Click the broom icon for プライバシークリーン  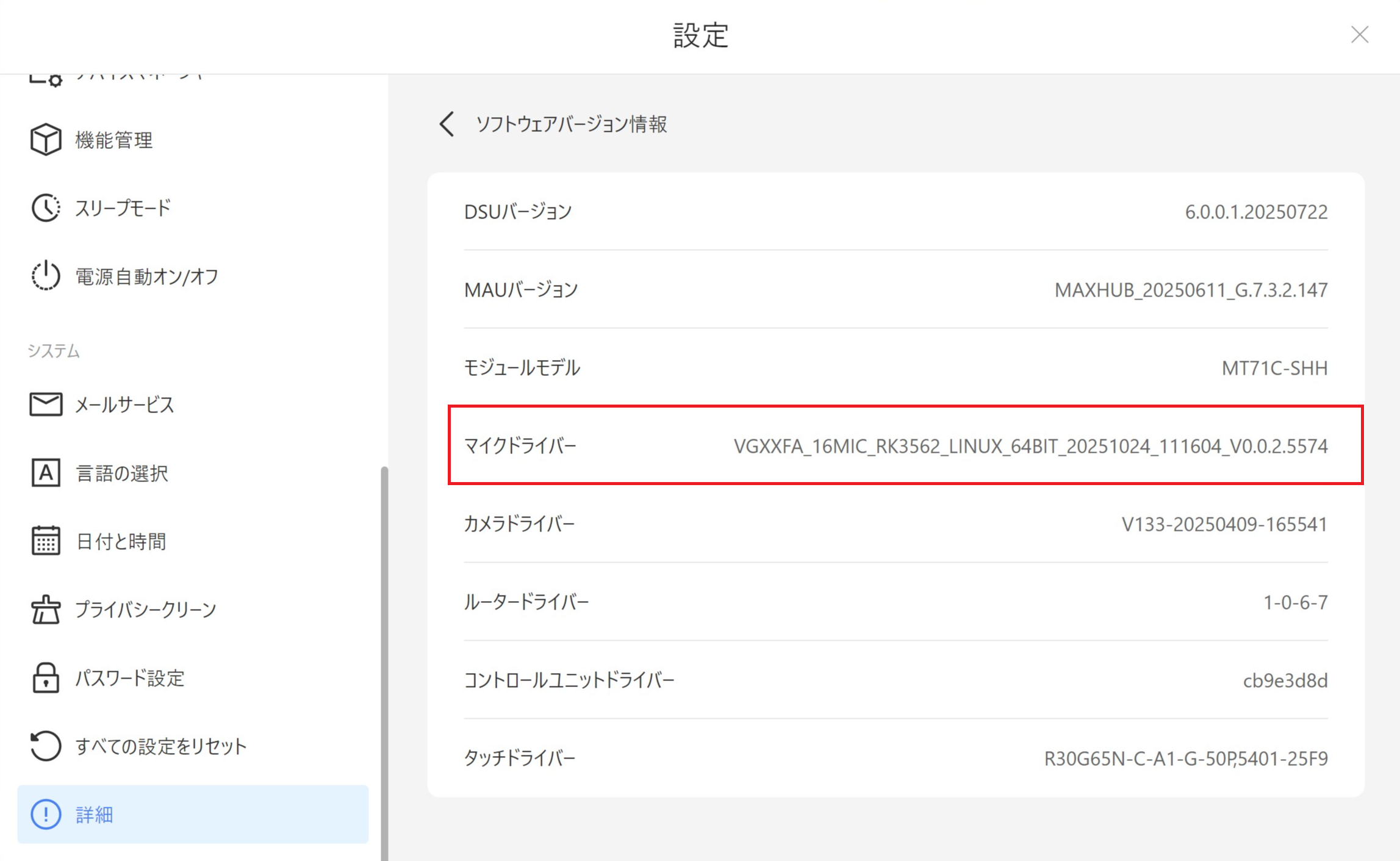click(x=46, y=609)
